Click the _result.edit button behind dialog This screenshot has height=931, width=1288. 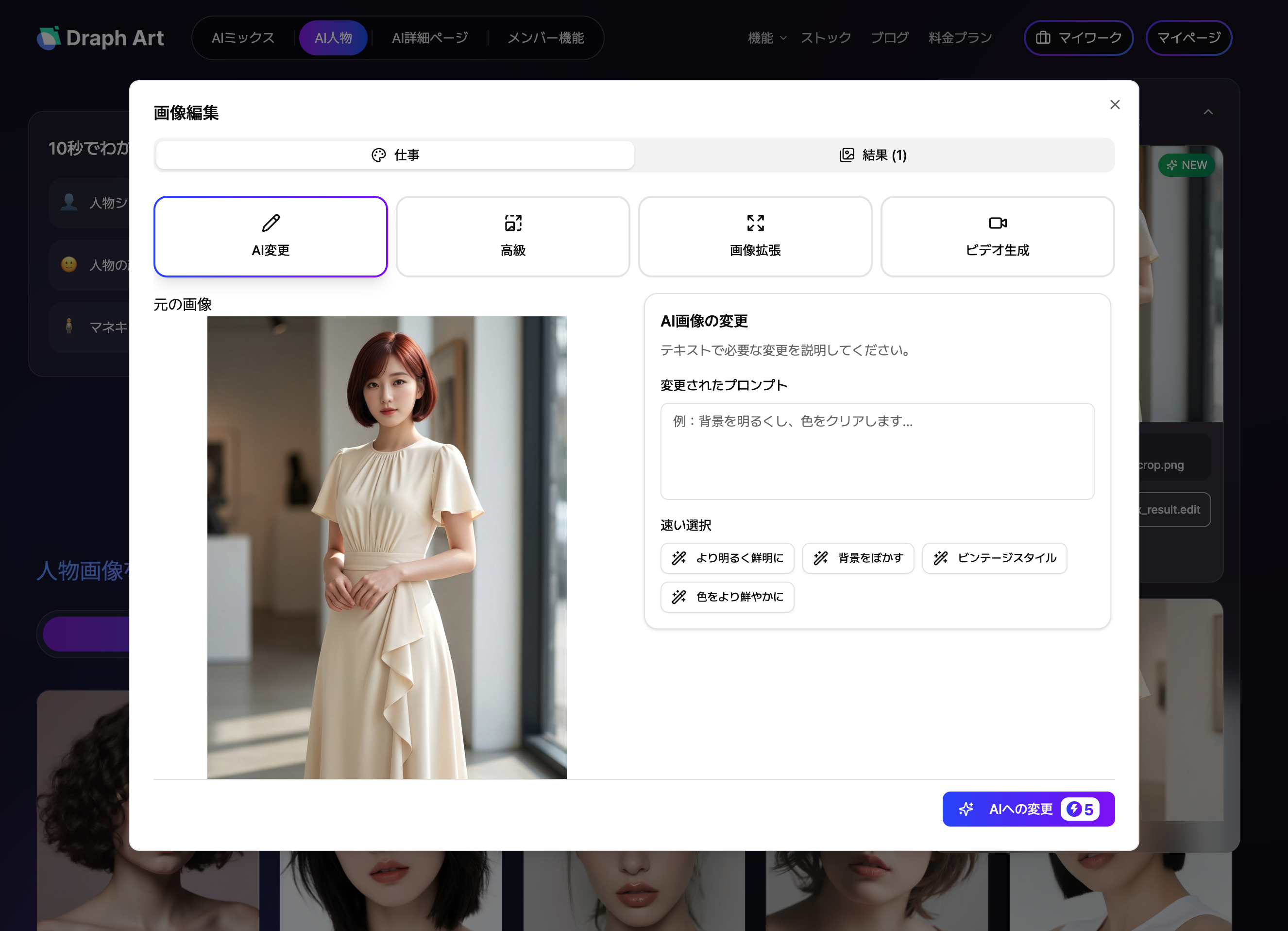(x=1174, y=510)
